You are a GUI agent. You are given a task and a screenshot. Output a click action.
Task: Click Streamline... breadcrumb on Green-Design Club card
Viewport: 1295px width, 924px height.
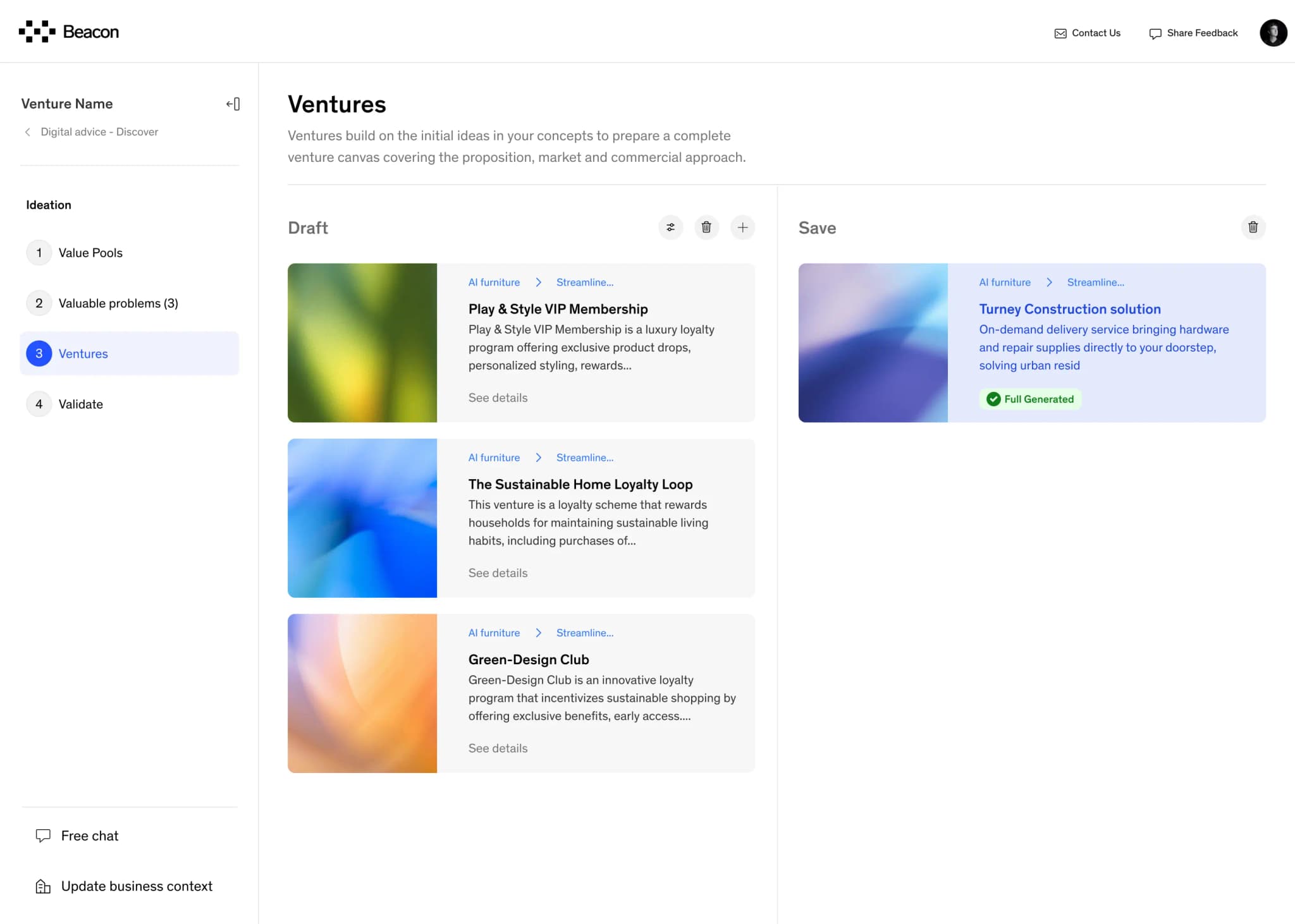pos(585,633)
